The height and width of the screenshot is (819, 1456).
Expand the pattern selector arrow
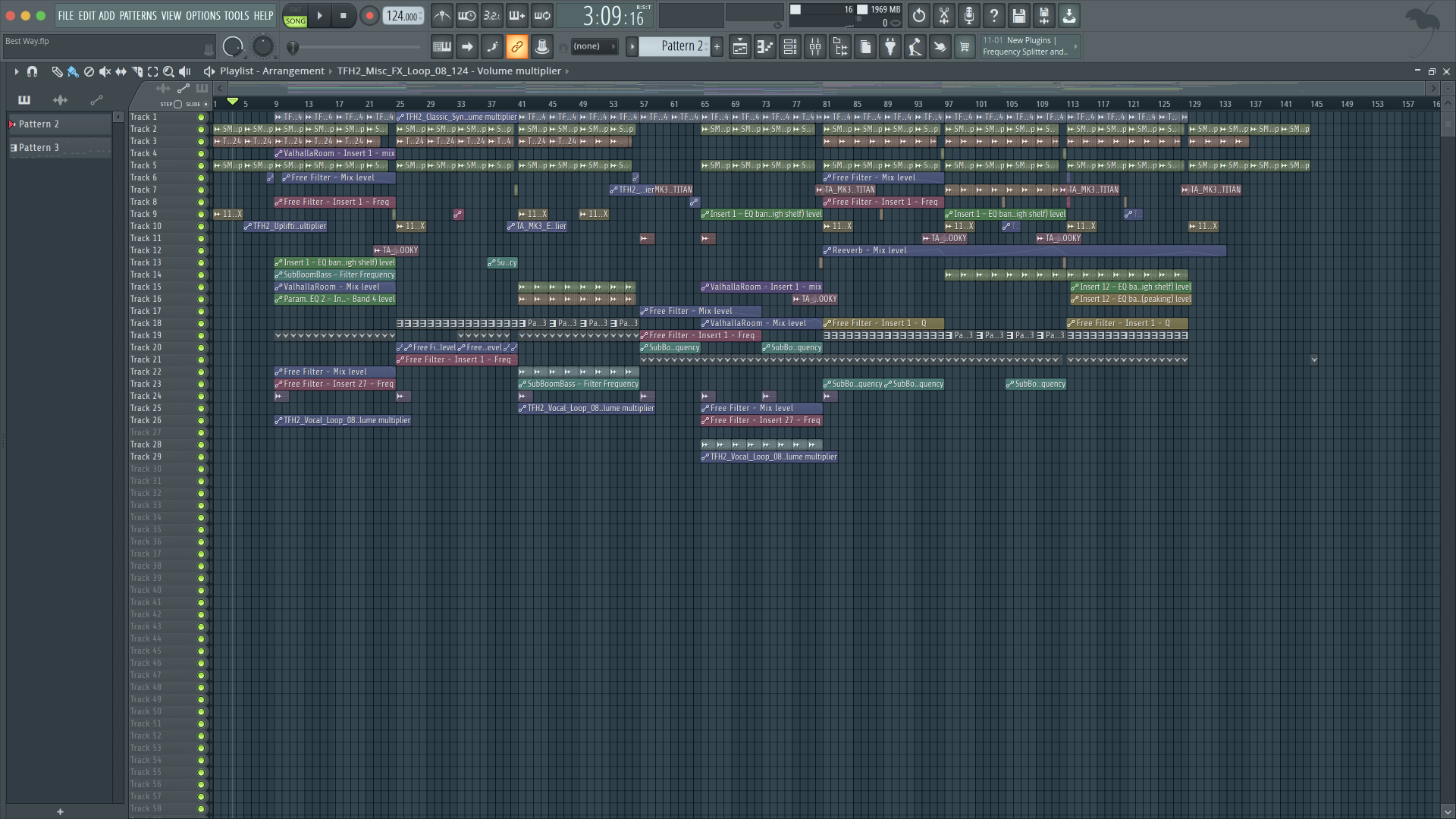[632, 46]
